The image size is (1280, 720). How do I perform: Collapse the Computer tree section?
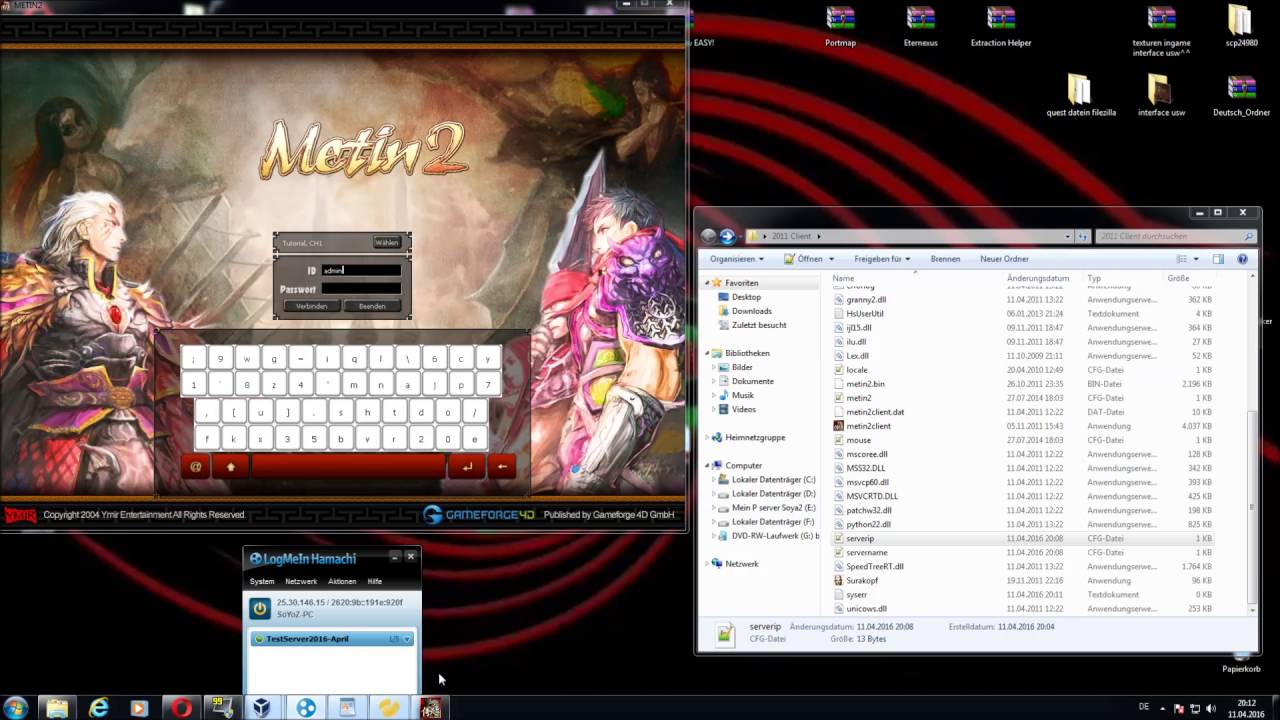tap(707, 465)
